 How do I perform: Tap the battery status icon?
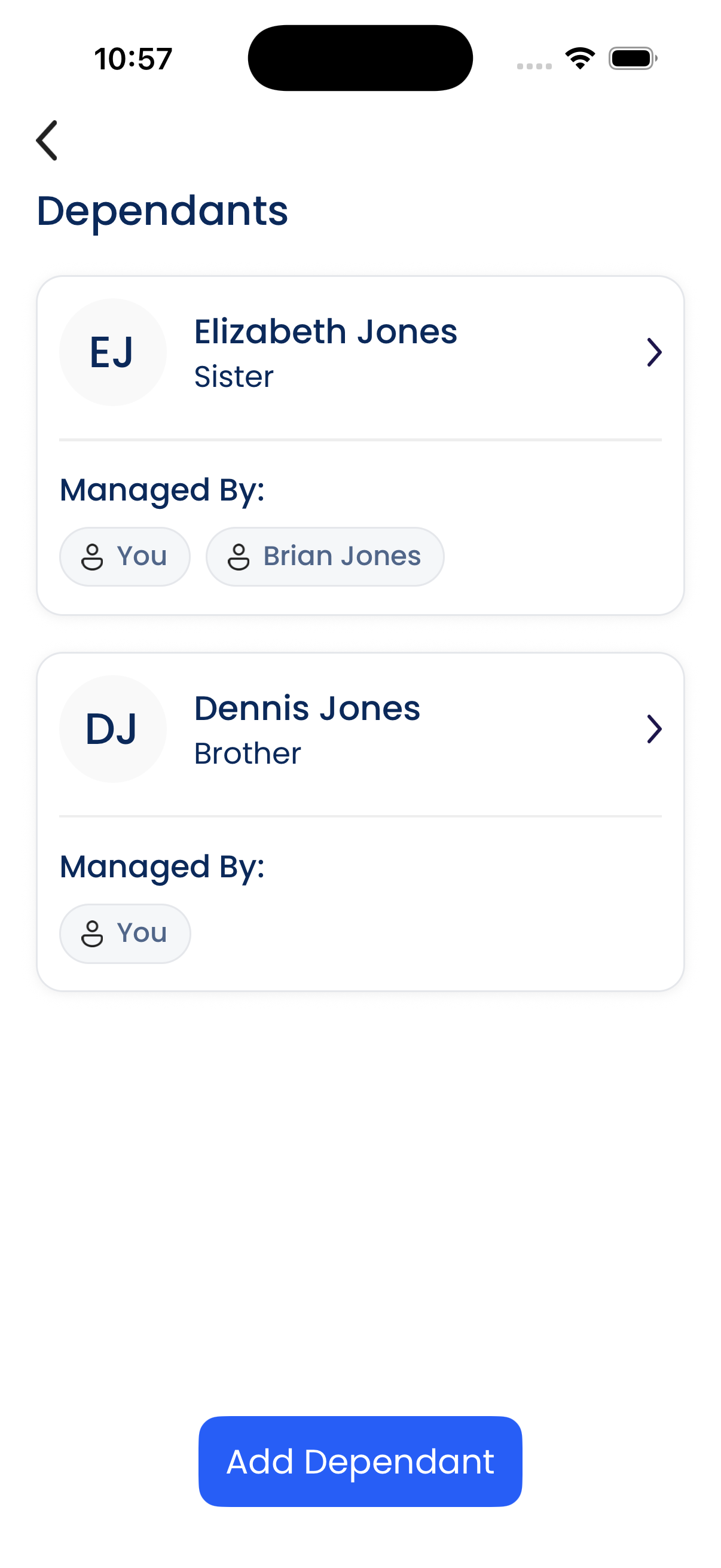point(632,59)
